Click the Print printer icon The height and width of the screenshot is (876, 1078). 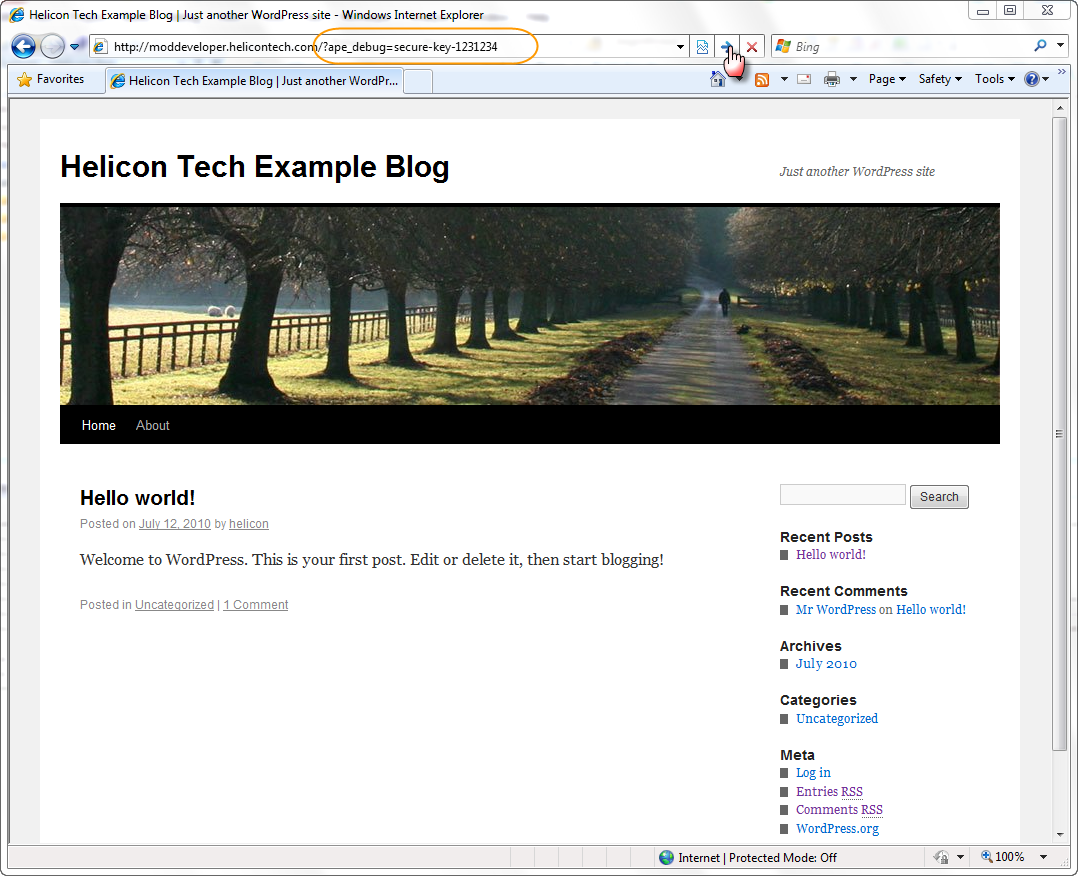pos(832,79)
